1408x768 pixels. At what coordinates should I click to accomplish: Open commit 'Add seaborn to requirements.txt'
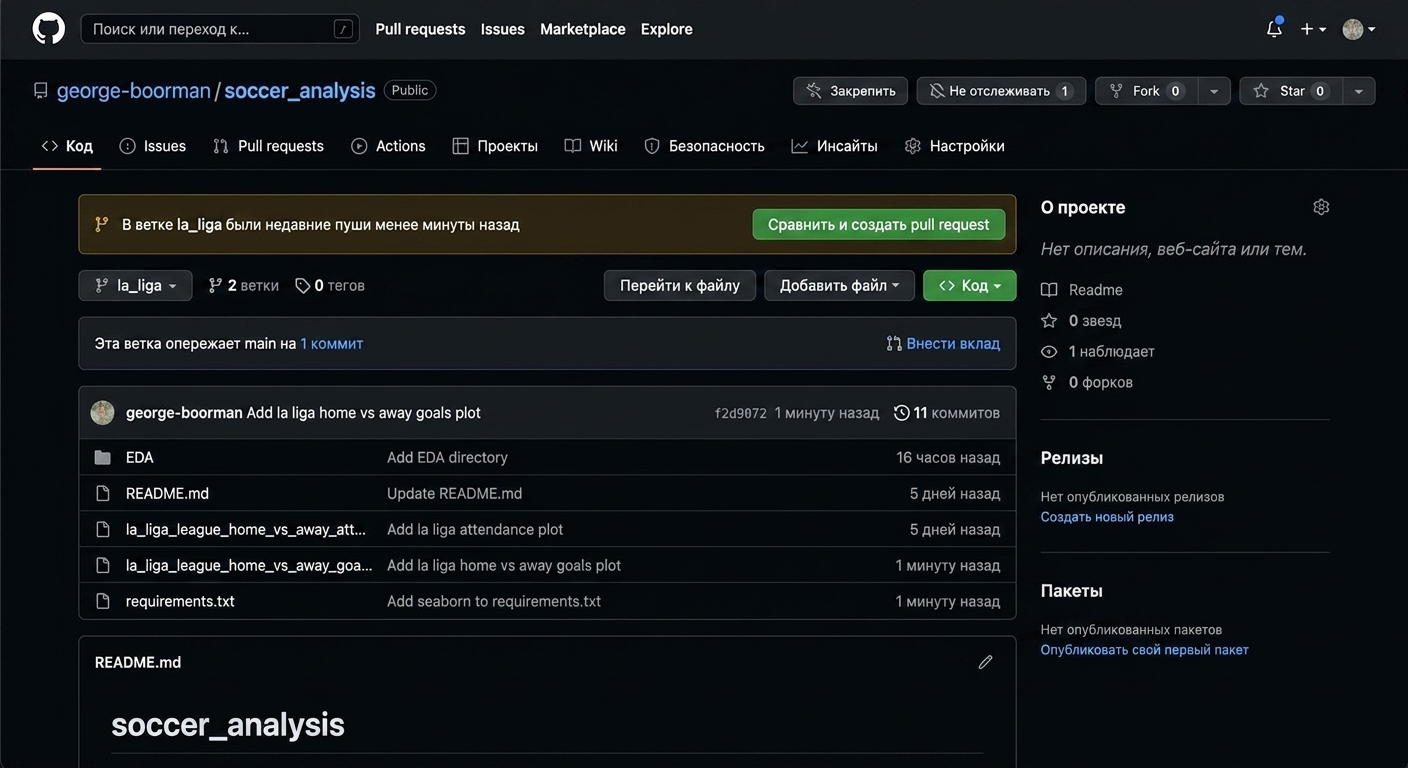coord(494,601)
